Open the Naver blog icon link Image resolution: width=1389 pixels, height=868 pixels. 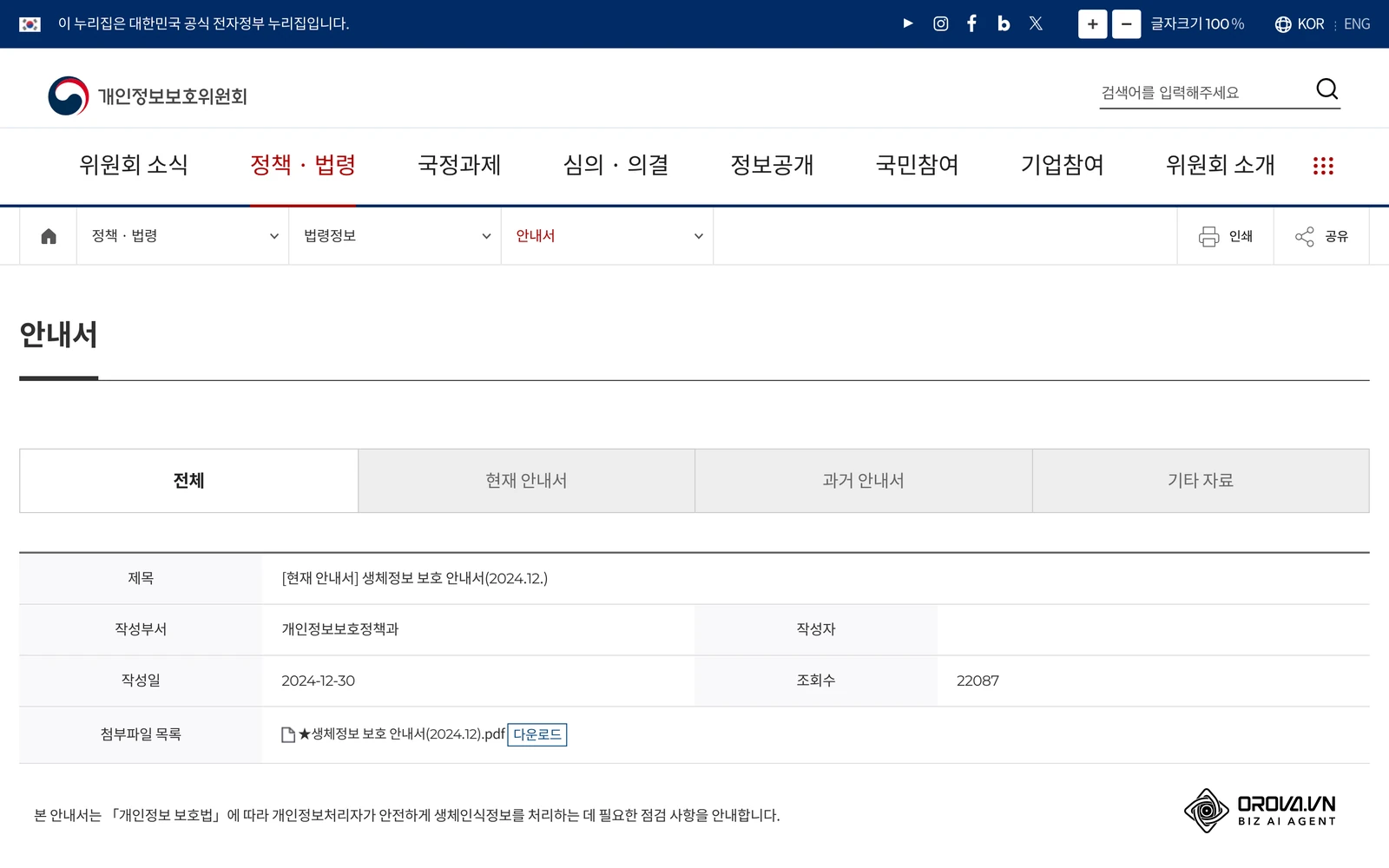tap(1004, 23)
